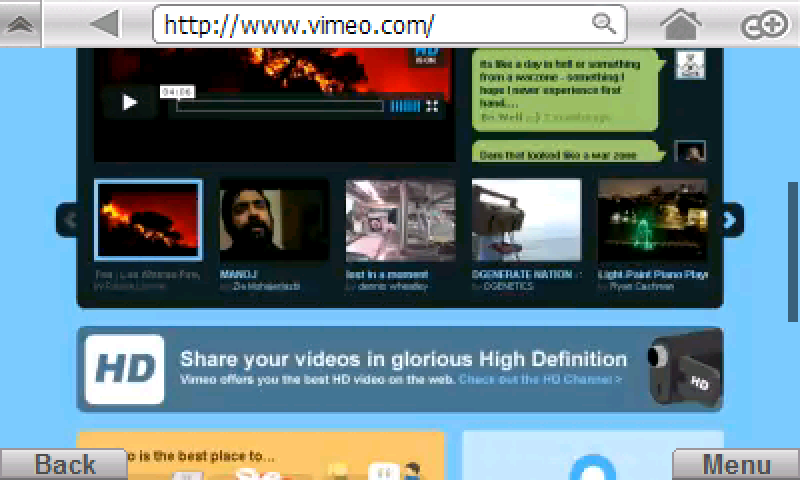Viewport: 800px width, 480px height.
Task: Select the fire video thumbnail
Action: pos(148,220)
